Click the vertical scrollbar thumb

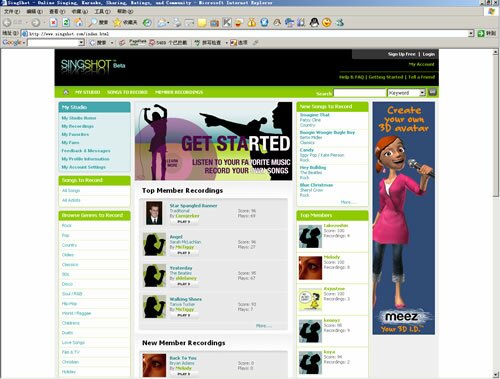[496, 126]
